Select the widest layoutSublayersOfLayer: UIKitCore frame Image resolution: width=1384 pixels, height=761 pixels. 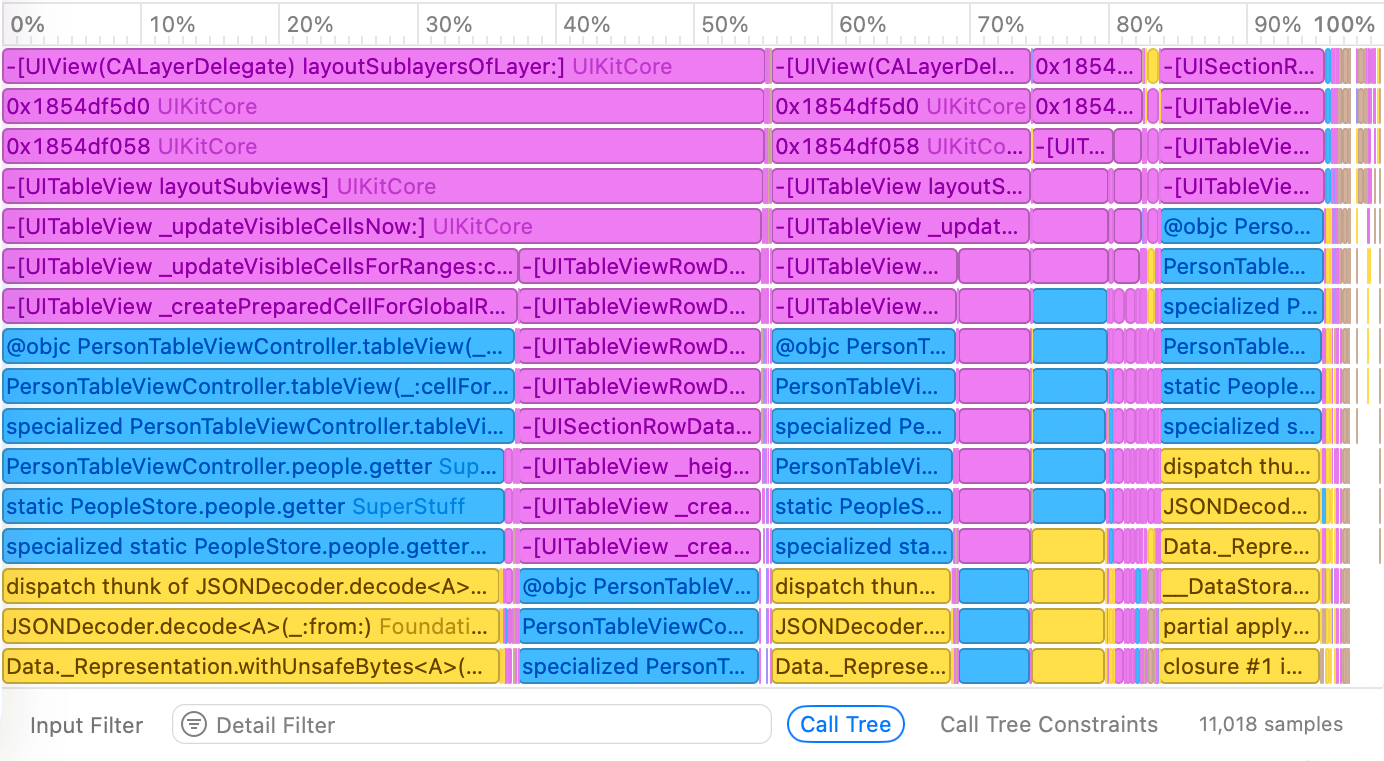383,67
